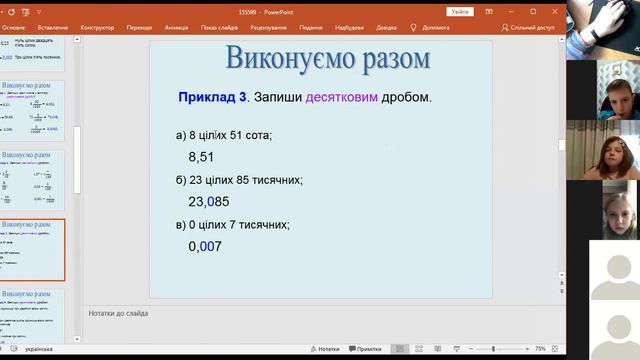Click the українська language indicator
This screenshot has width=640, height=360.
39,349
